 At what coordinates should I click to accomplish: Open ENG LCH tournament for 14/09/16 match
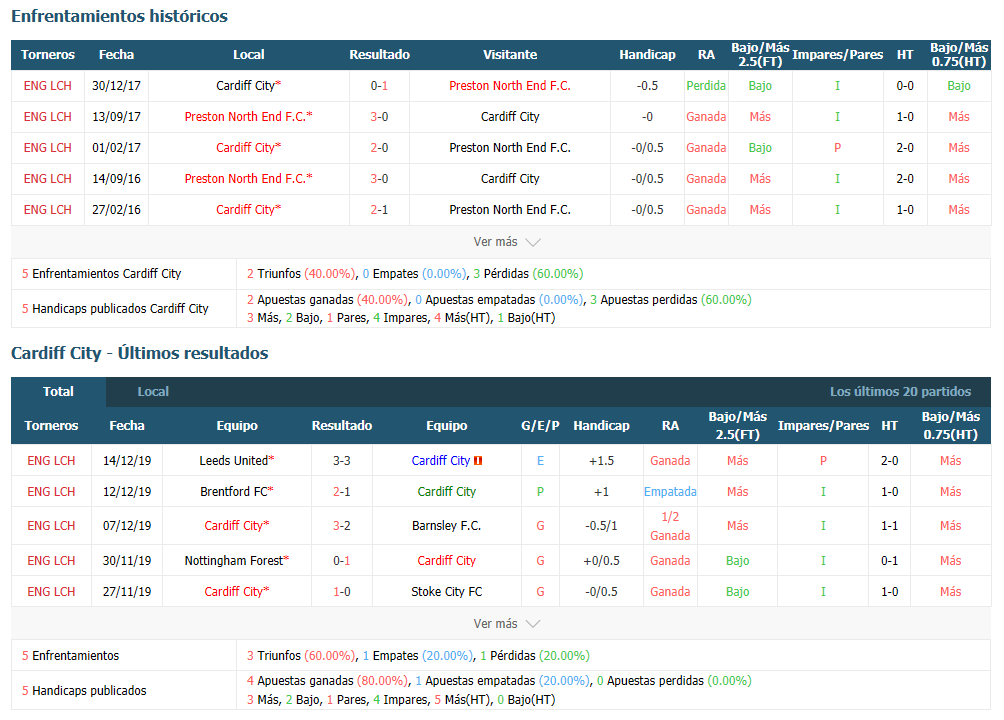click(47, 179)
